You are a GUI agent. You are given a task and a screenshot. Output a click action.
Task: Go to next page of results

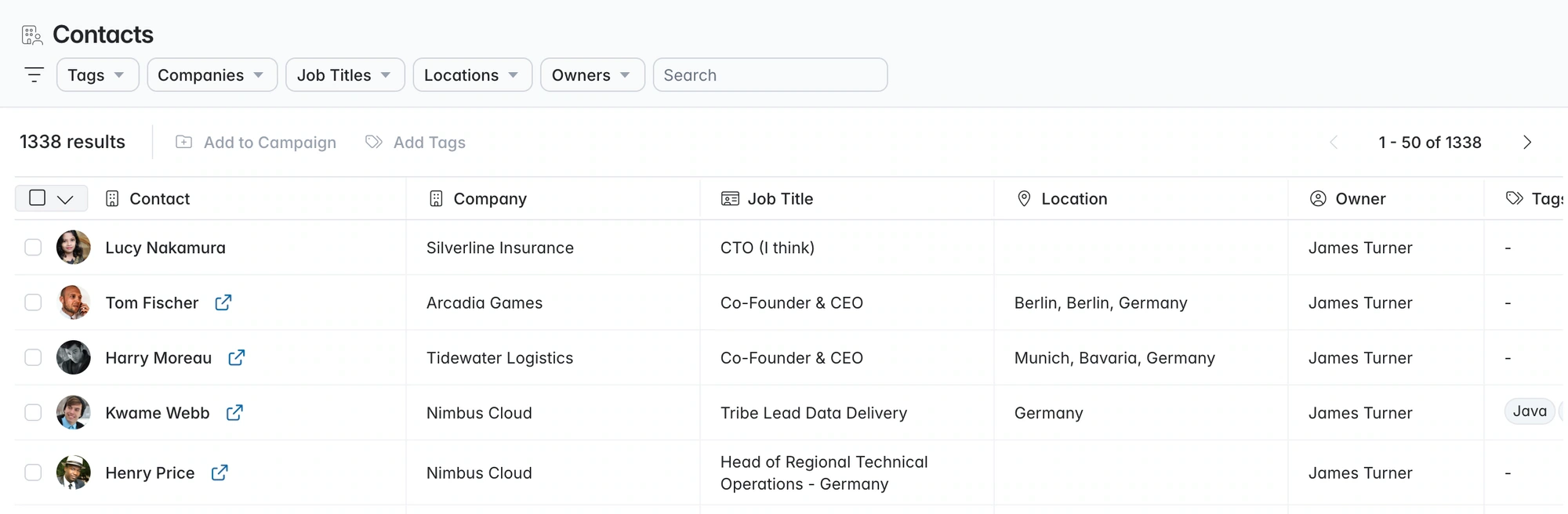pos(1527,143)
